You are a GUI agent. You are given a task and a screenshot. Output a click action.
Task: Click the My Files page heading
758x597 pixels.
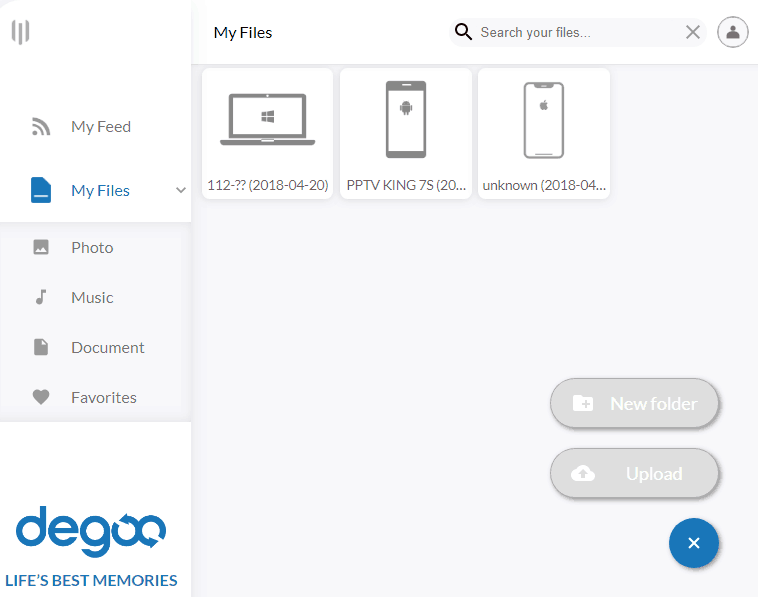243,32
